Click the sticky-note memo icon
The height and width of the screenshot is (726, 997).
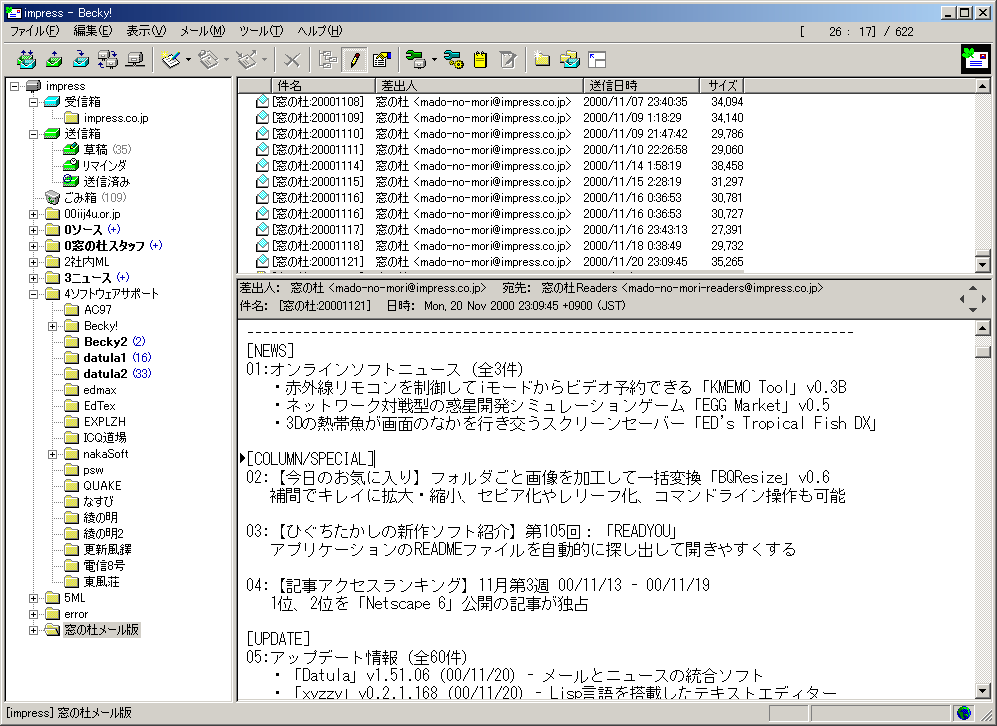(480, 59)
